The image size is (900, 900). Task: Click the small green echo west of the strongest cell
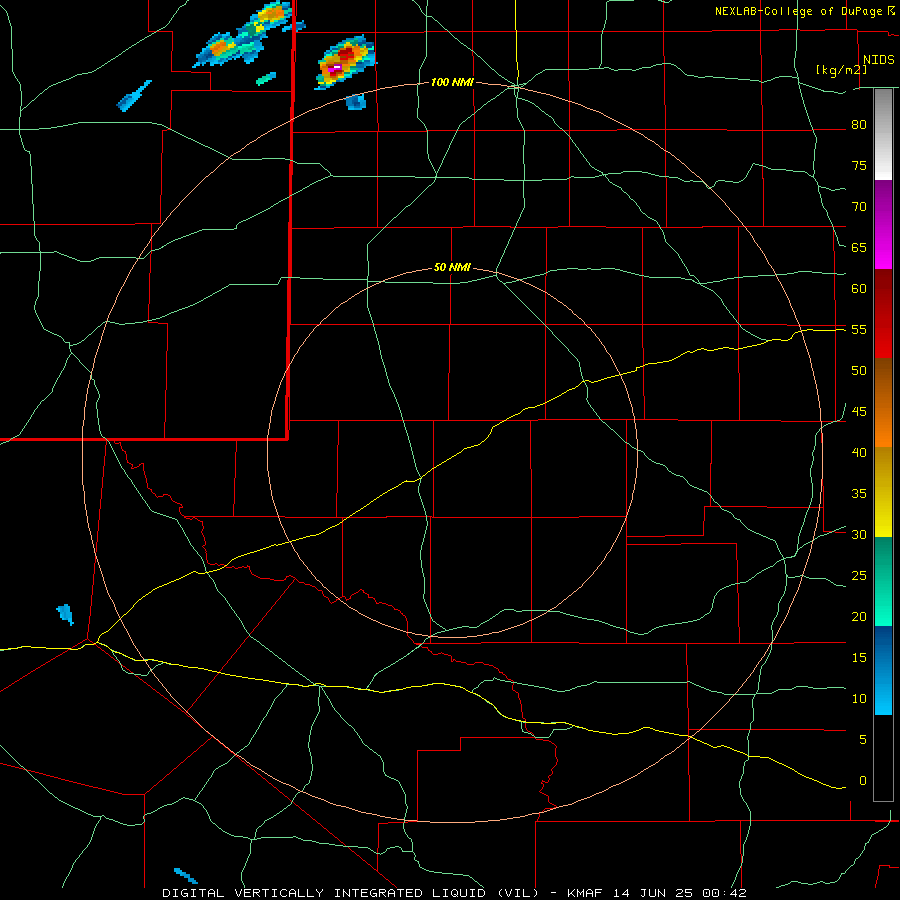[266, 79]
